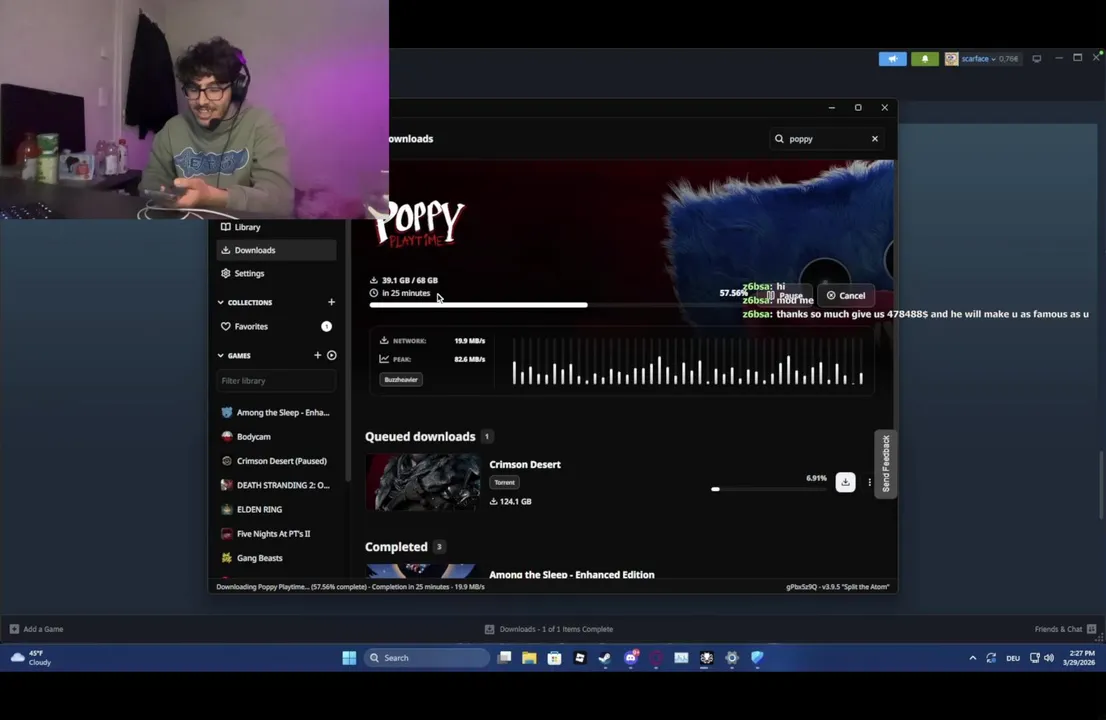Open the volume control in system tray
1106x720 pixels.
[x=1049, y=658]
